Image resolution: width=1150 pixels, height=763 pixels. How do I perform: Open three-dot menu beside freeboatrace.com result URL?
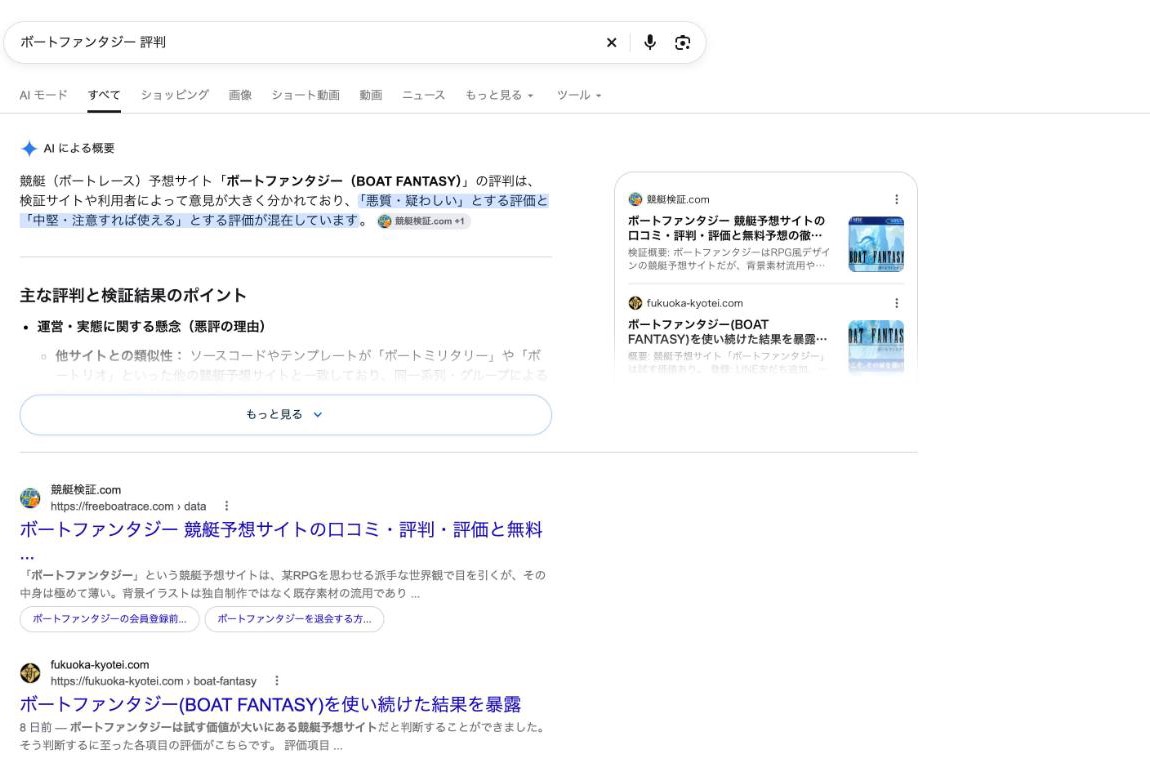click(227, 506)
